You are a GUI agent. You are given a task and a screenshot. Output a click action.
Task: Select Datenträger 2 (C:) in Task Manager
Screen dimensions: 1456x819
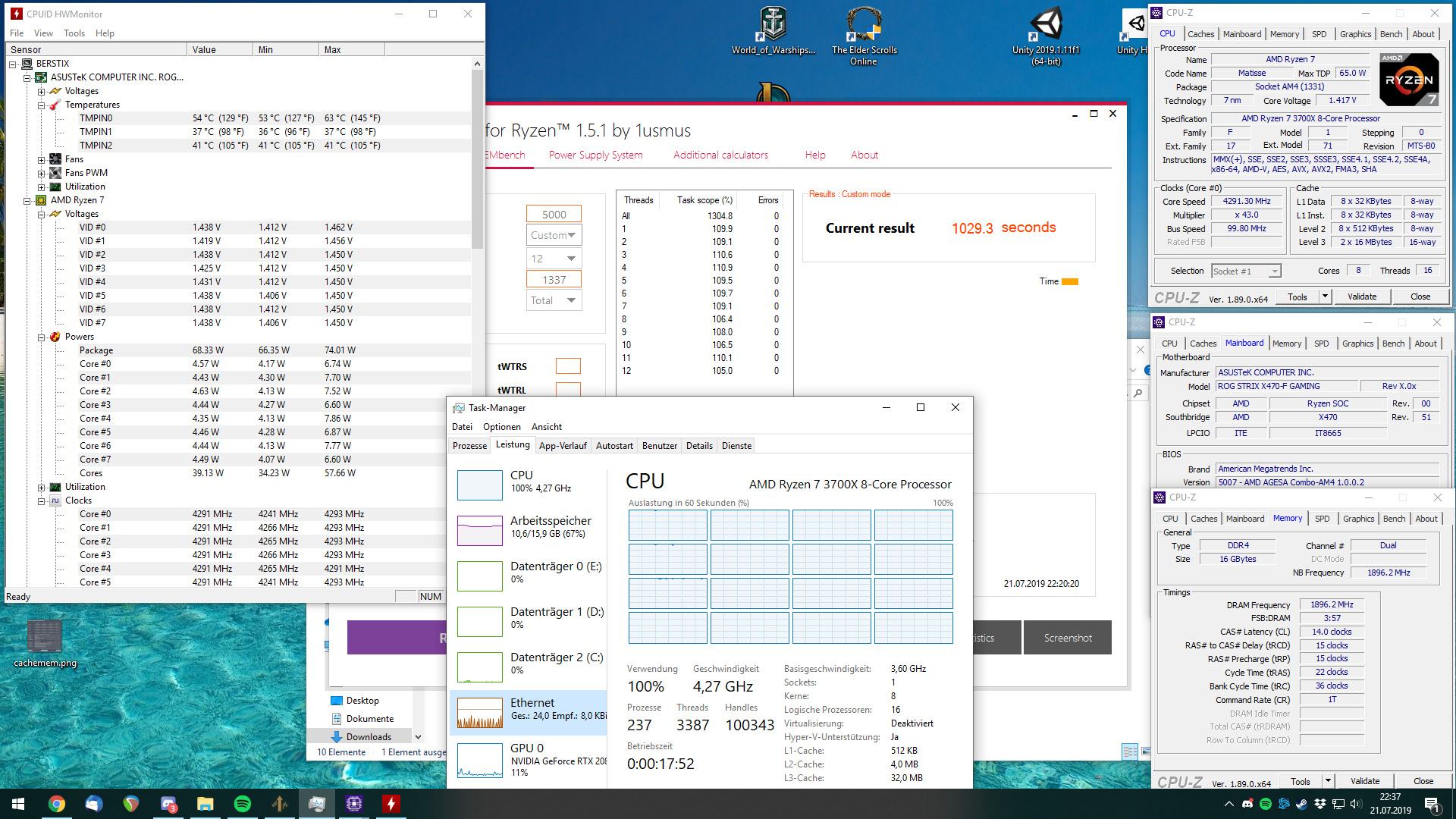coord(528,667)
